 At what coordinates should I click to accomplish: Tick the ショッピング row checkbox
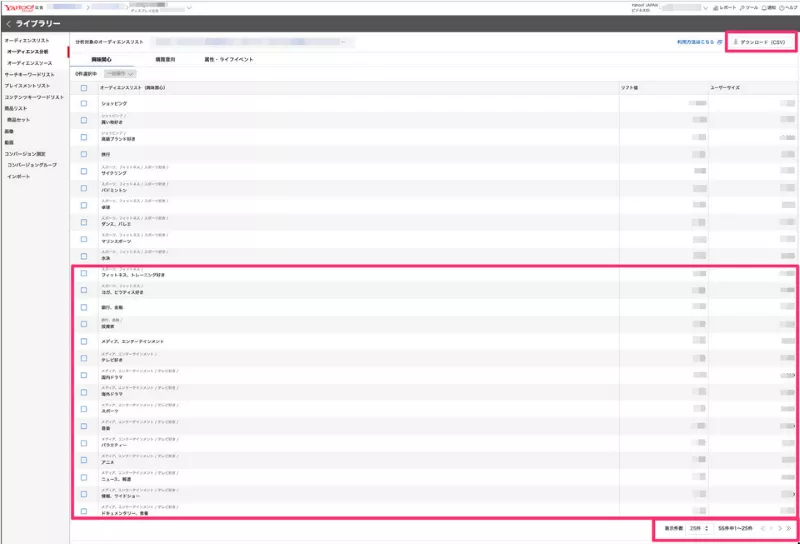(84, 103)
